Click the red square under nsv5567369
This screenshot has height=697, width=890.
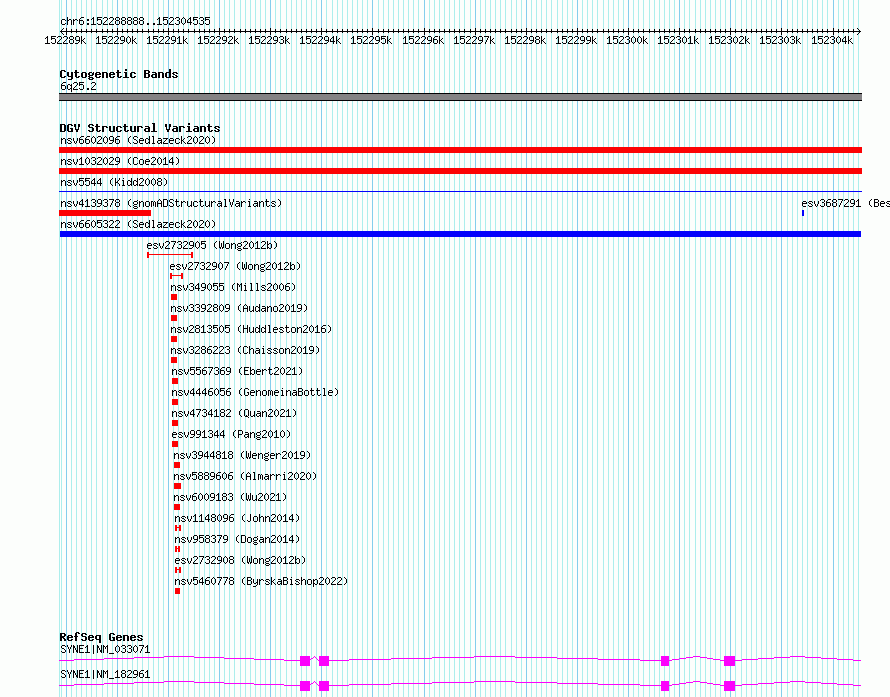[175, 381]
